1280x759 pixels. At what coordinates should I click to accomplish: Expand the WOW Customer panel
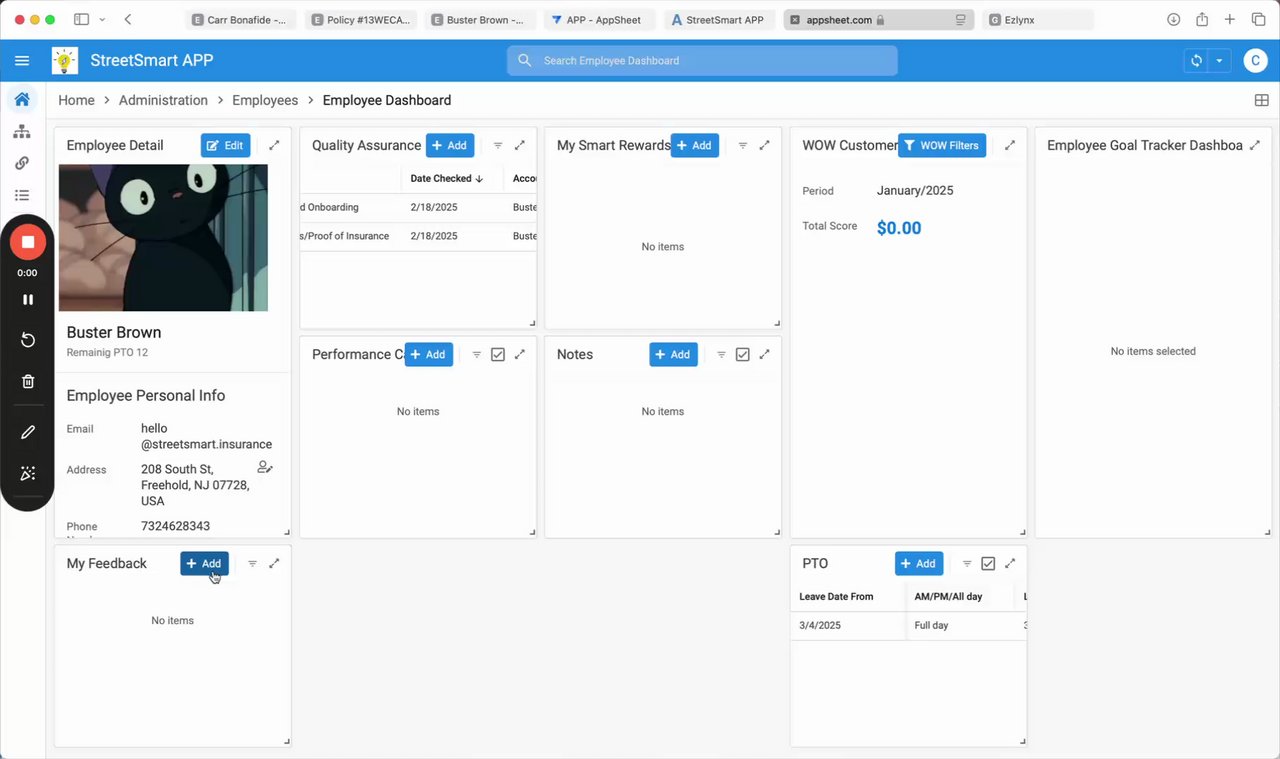[1009, 145]
